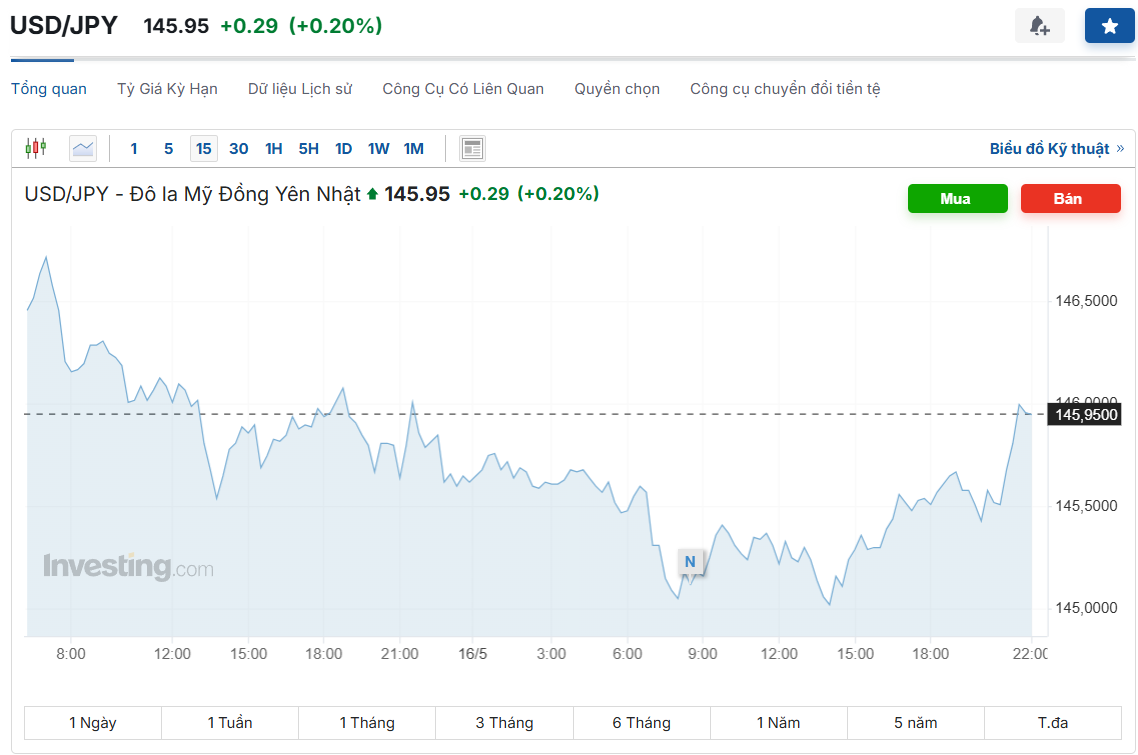Switch to candlestick chart type
The height and width of the screenshot is (755, 1138).
pos(36,149)
